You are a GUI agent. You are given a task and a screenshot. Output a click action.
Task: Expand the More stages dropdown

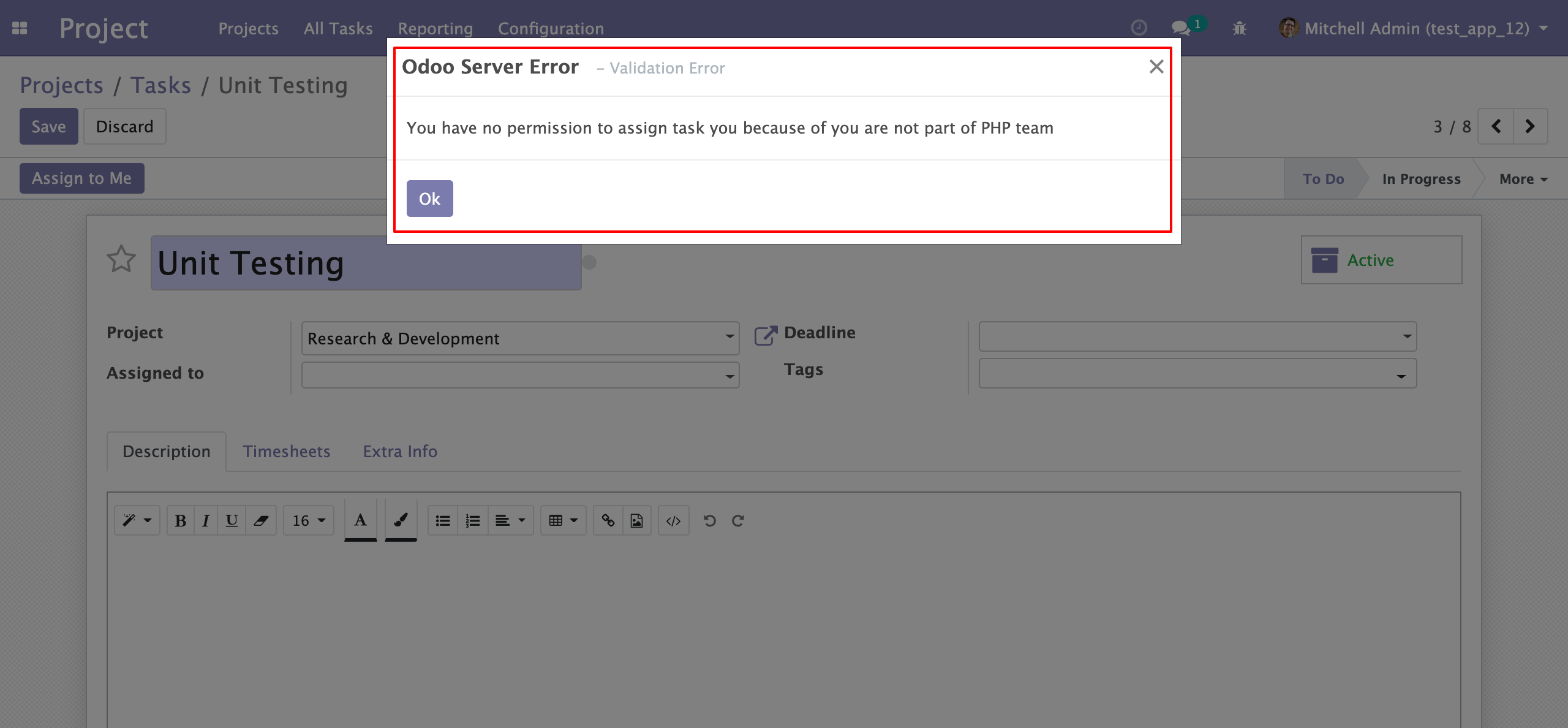pos(1523,179)
